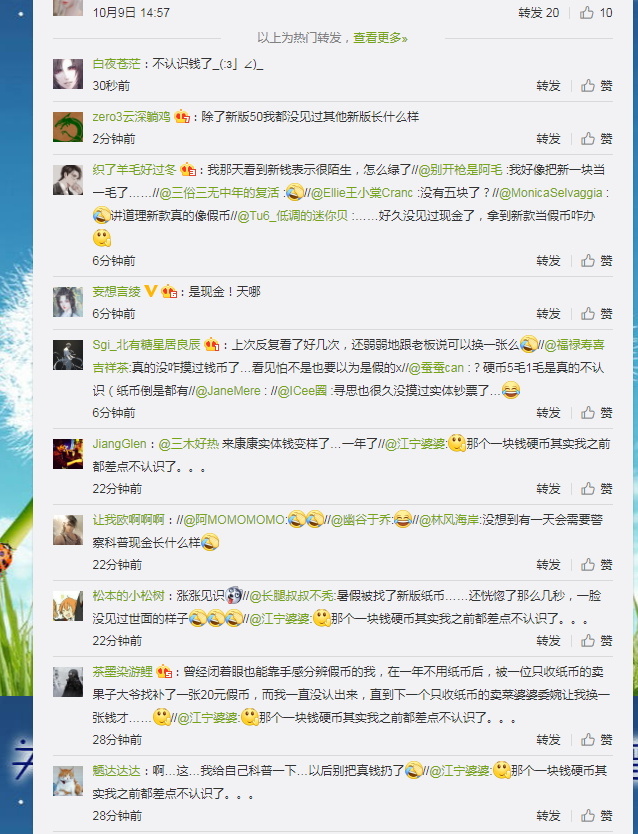Click 转发 on 让我欧啊啊啊's comment
The image size is (638, 834).
(548, 565)
